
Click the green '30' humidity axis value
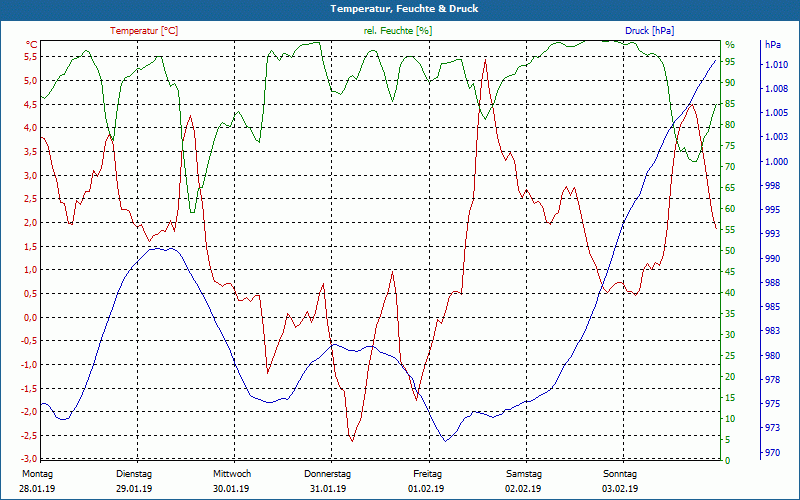click(x=730, y=335)
